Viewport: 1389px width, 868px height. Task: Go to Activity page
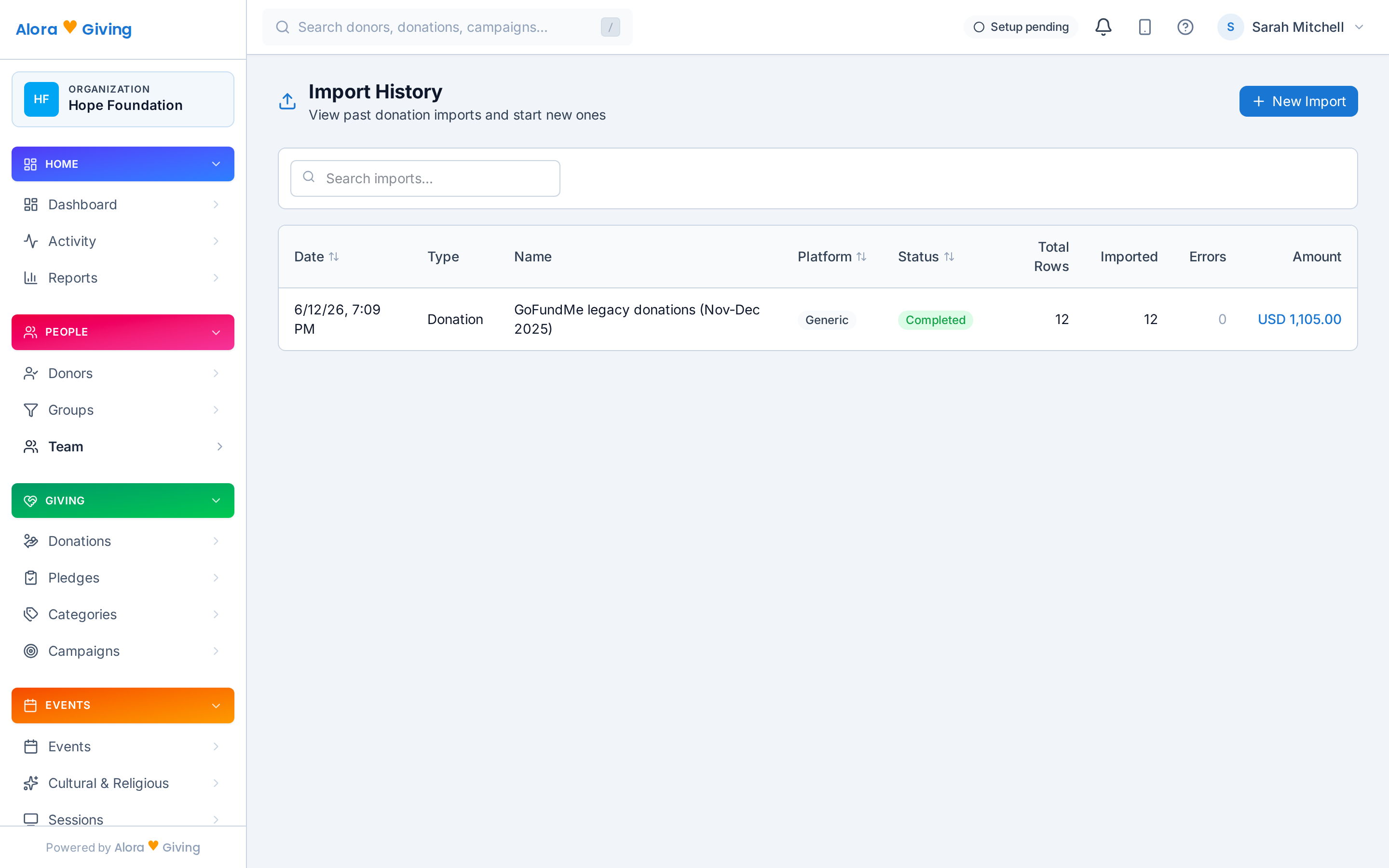click(x=123, y=241)
